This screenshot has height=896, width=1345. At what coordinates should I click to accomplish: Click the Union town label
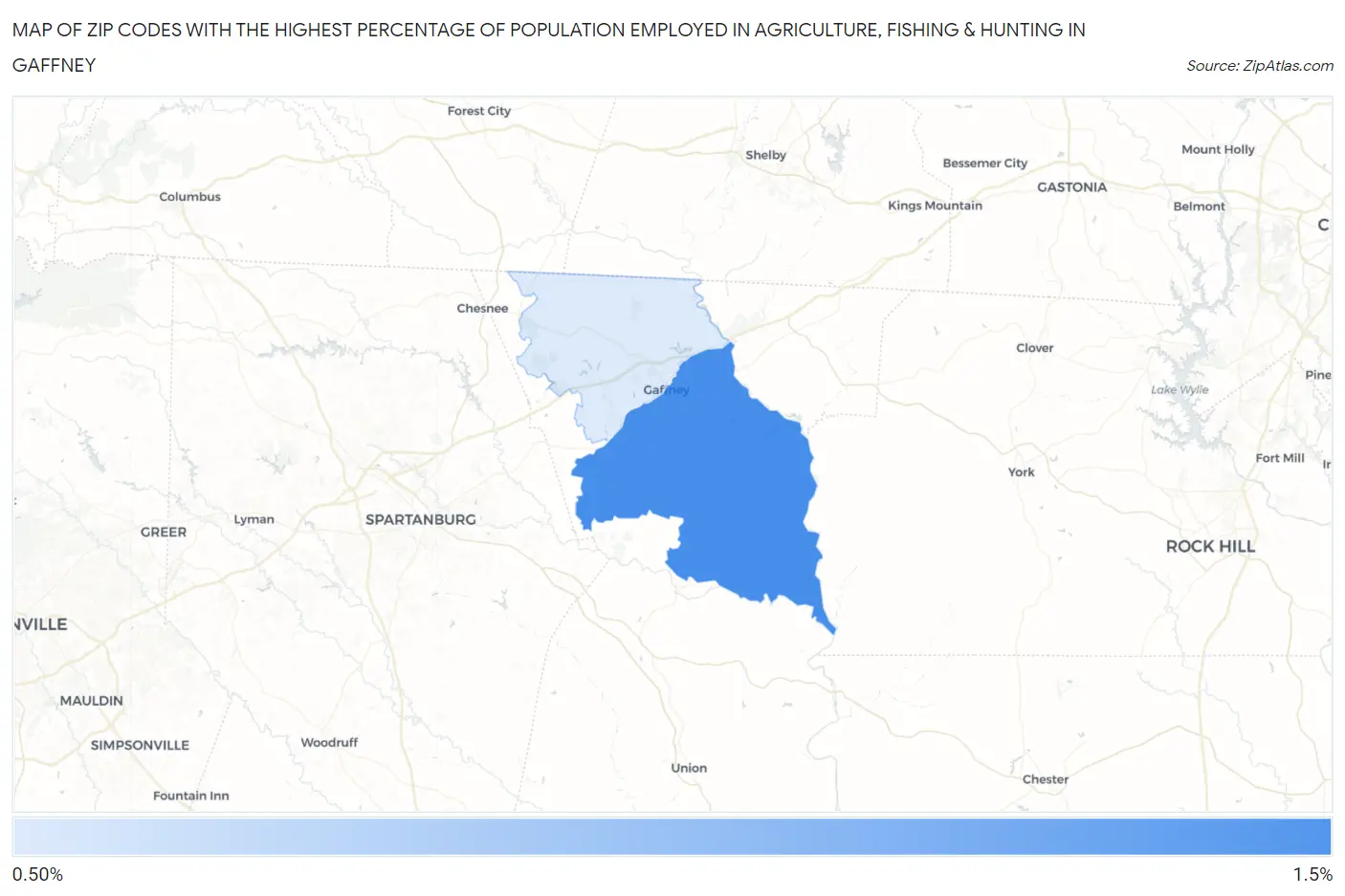coord(689,768)
